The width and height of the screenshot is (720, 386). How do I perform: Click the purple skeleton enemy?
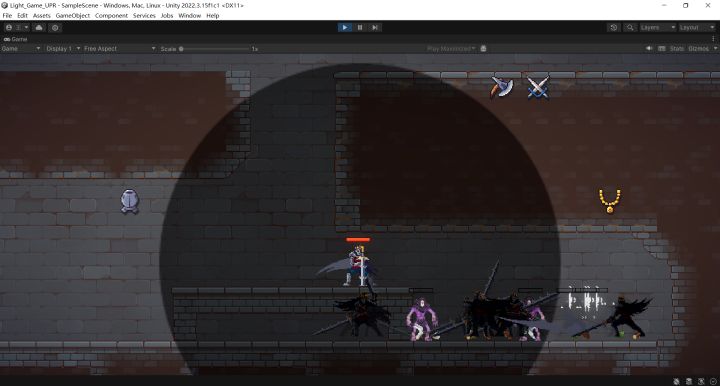click(422, 319)
